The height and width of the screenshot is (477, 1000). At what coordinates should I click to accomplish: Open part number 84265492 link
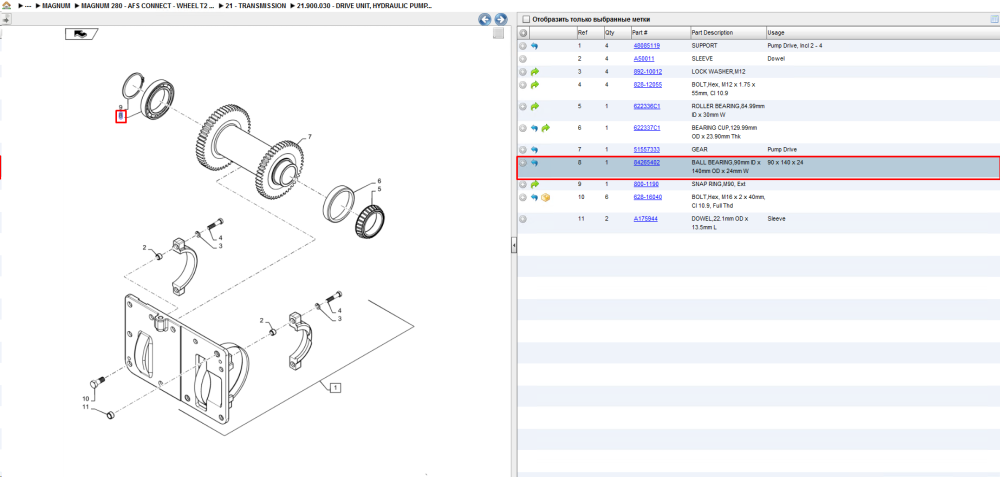point(647,163)
